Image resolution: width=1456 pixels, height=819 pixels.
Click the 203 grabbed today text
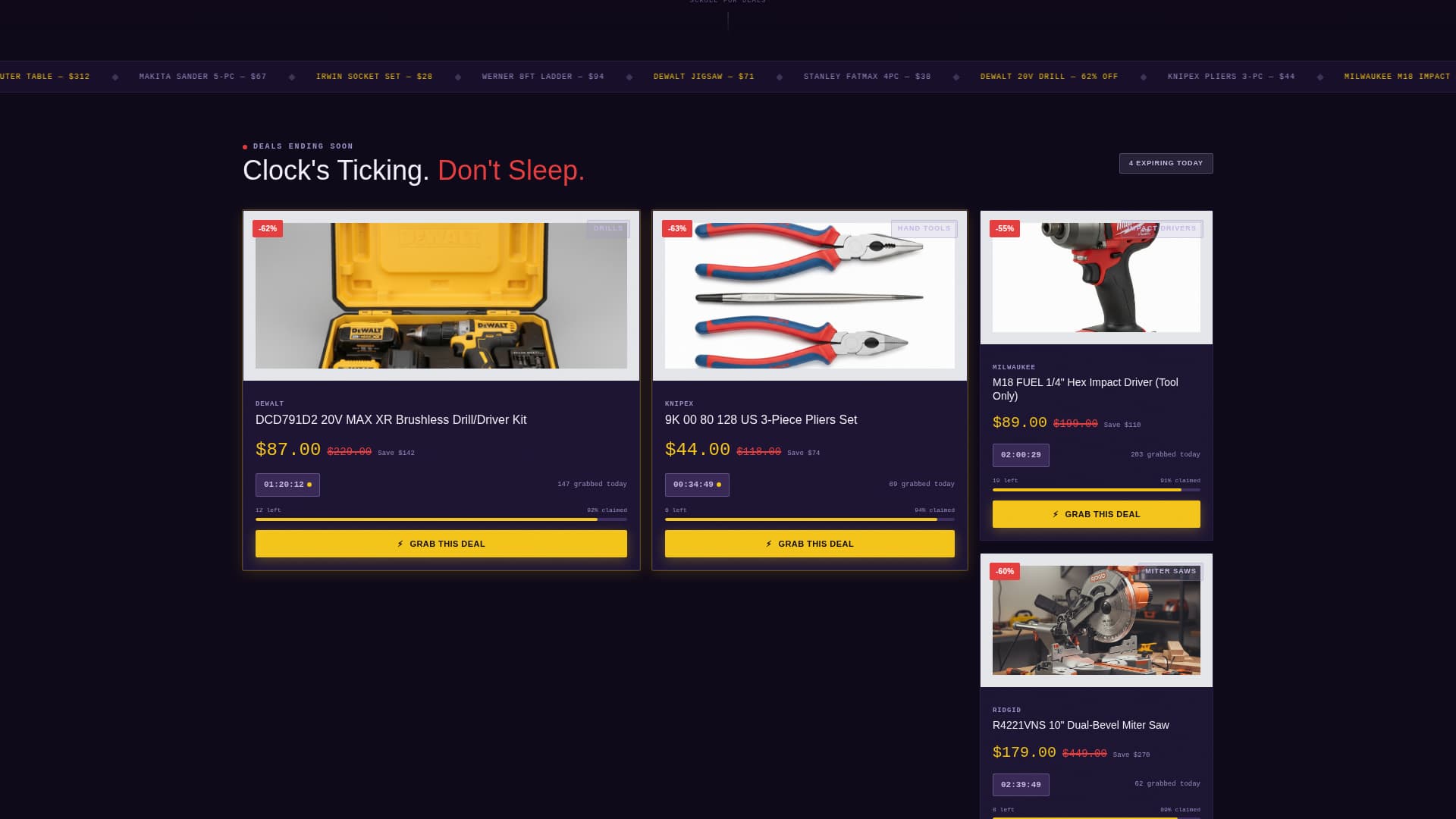pyautogui.click(x=1166, y=454)
